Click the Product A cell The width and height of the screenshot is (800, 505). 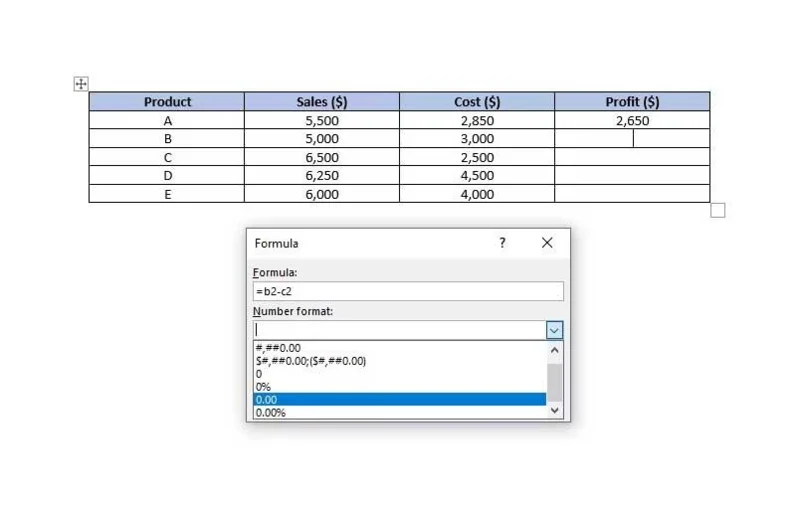(x=167, y=120)
